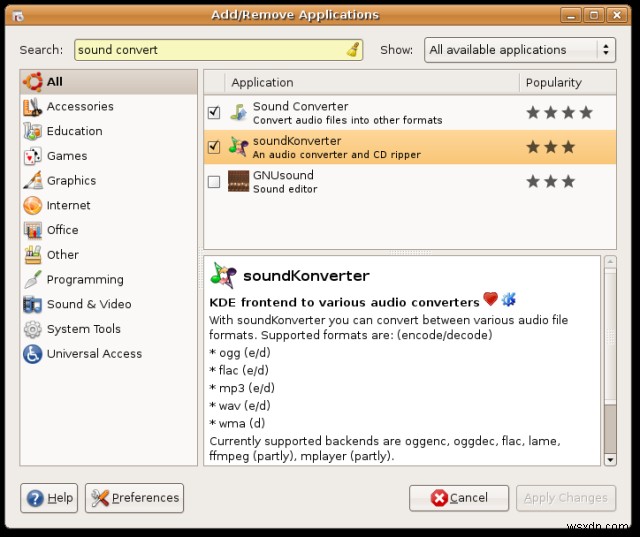The height and width of the screenshot is (537, 640).
Task: Maximize the Add/Remove Applications window
Action: point(594,16)
